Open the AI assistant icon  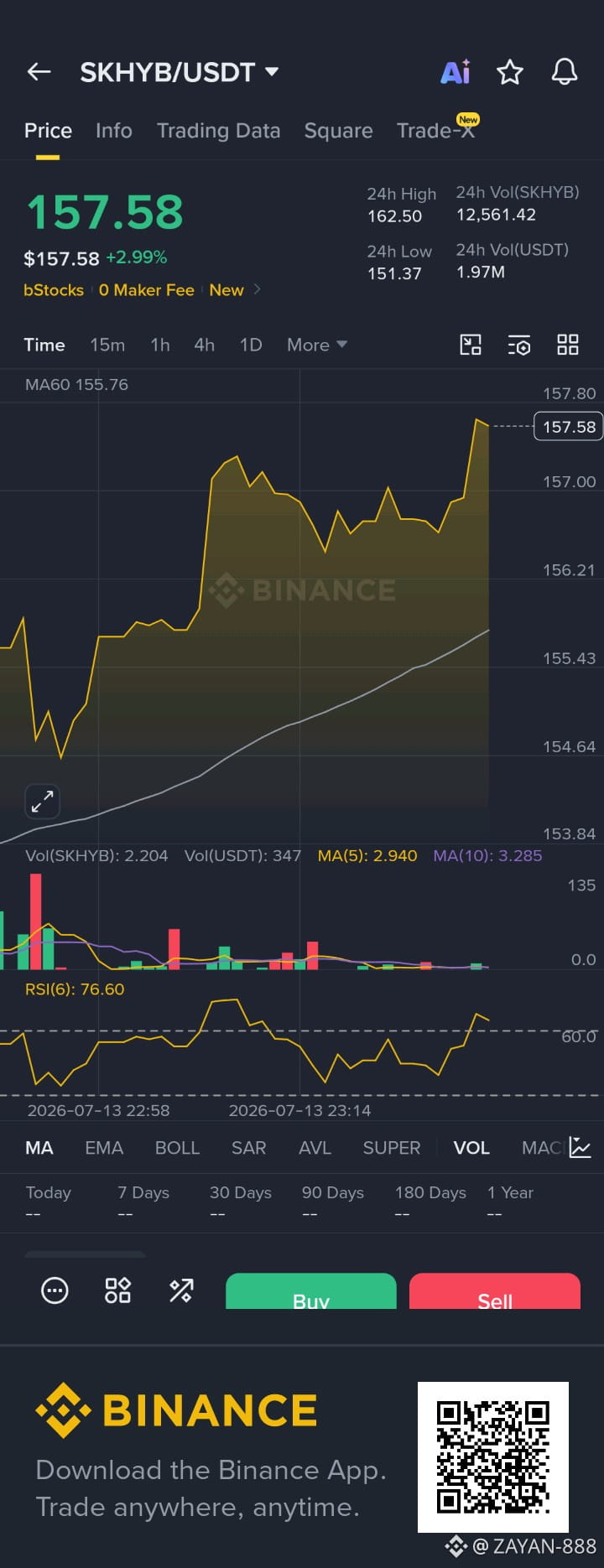tap(456, 72)
